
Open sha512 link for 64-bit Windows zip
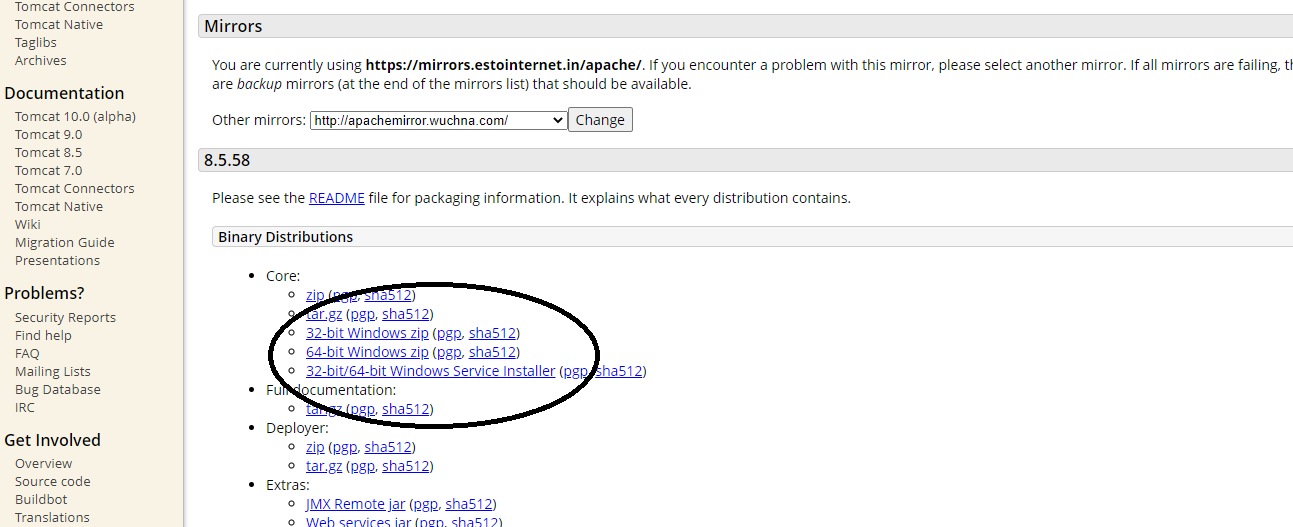(x=492, y=352)
